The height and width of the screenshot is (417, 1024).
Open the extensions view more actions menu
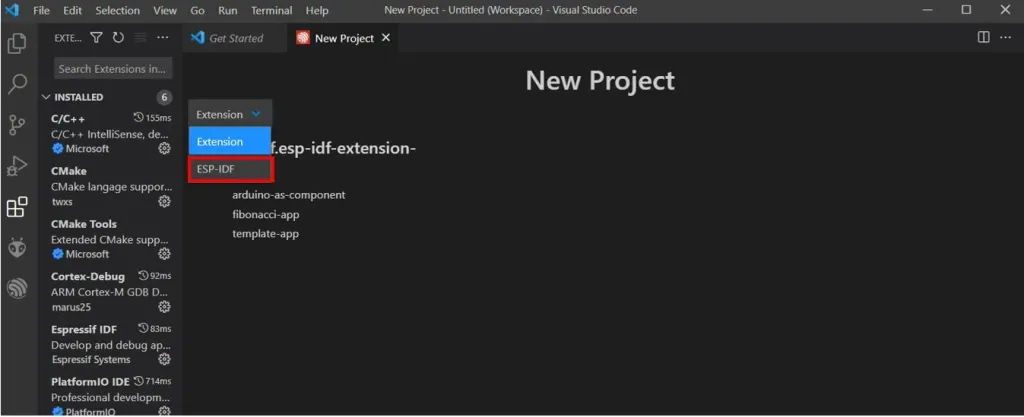coord(163,38)
